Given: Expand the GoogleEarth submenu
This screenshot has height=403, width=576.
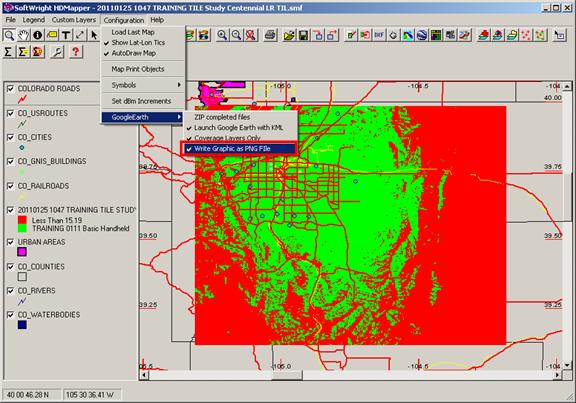Looking at the screenshot, I should (143, 117).
